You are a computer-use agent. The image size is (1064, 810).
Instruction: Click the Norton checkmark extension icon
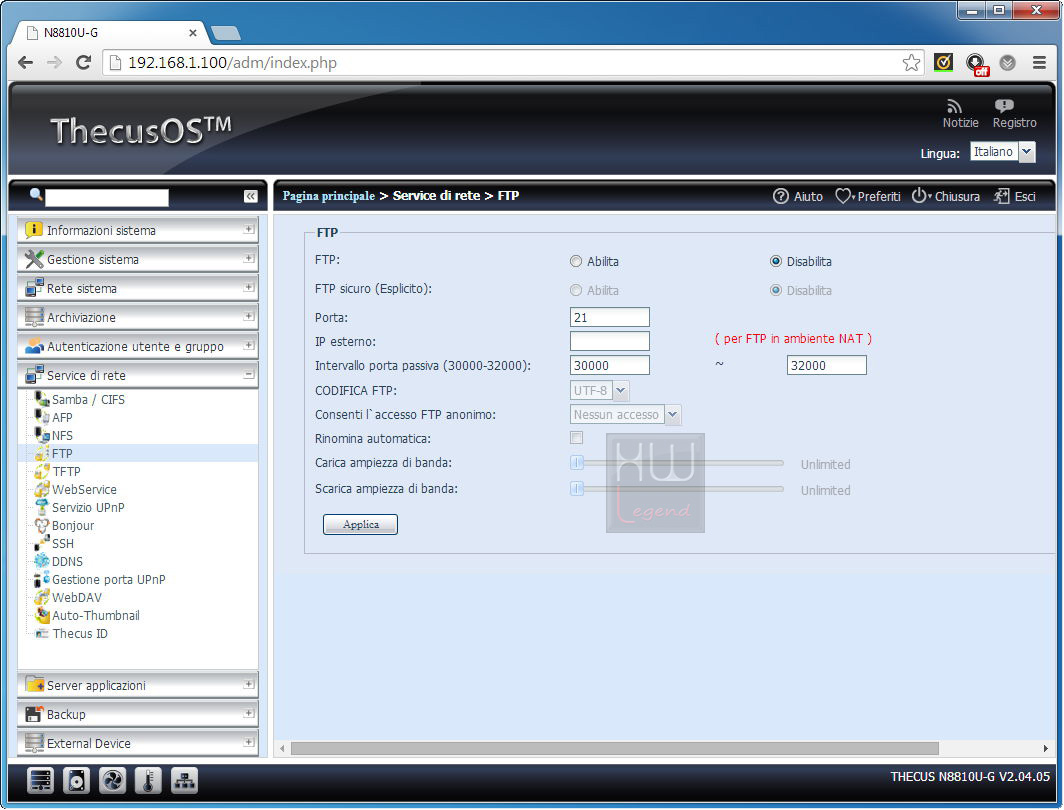(x=943, y=63)
